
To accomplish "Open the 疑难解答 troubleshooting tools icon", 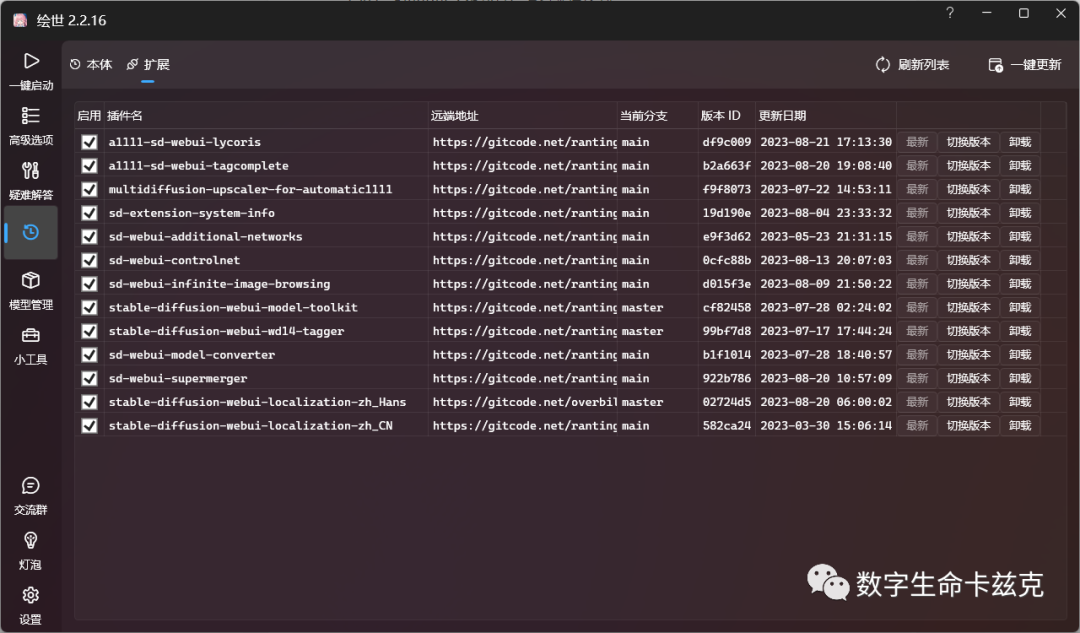I will (31, 170).
